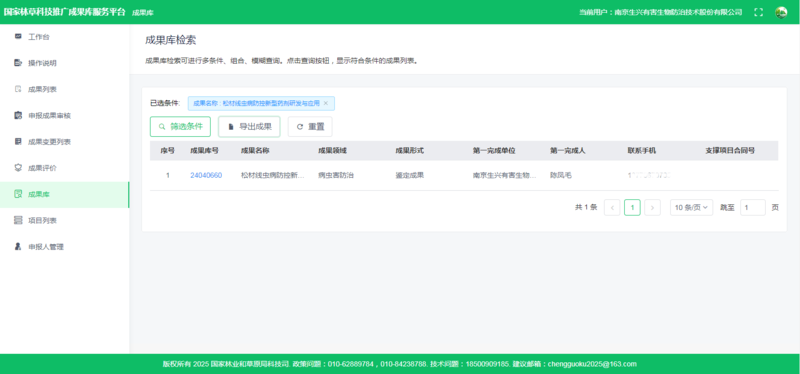The height and width of the screenshot is (374, 800).
Task: Click the 序号 column header
Action: click(x=167, y=151)
